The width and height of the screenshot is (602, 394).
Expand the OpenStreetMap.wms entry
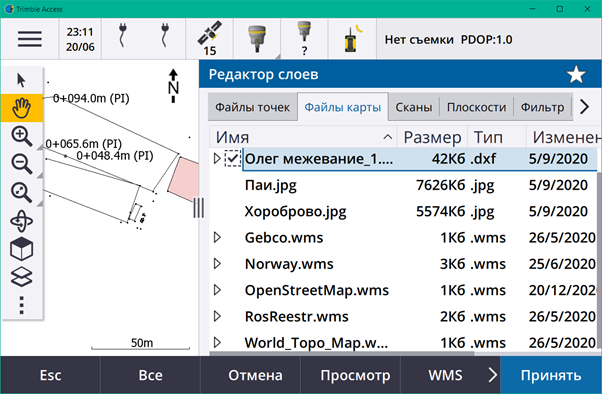click(217, 290)
